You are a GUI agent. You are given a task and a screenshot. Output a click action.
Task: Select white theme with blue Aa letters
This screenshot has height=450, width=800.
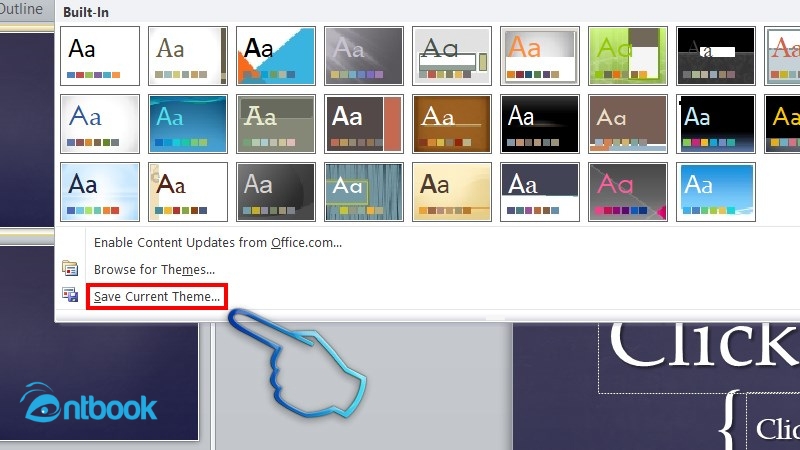(99, 123)
